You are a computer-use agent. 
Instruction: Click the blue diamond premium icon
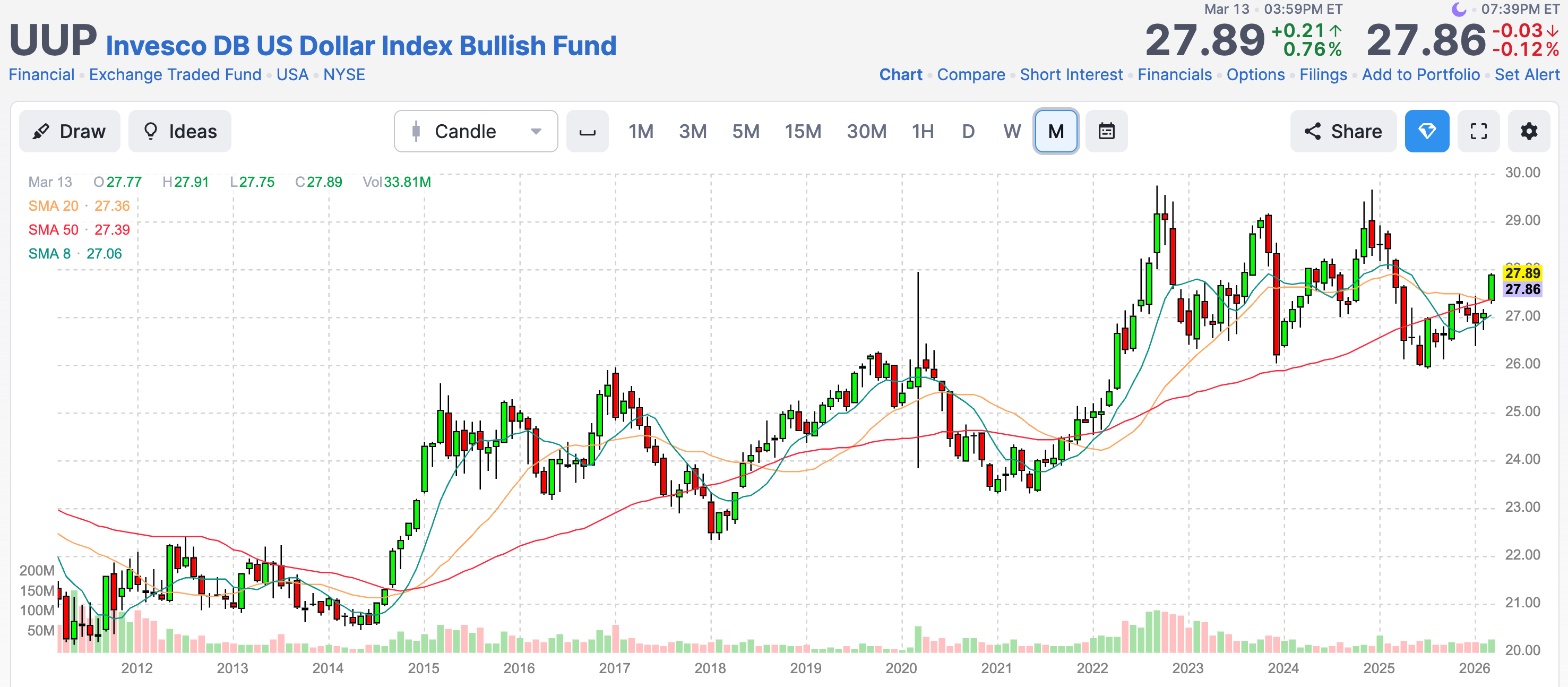1426,132
